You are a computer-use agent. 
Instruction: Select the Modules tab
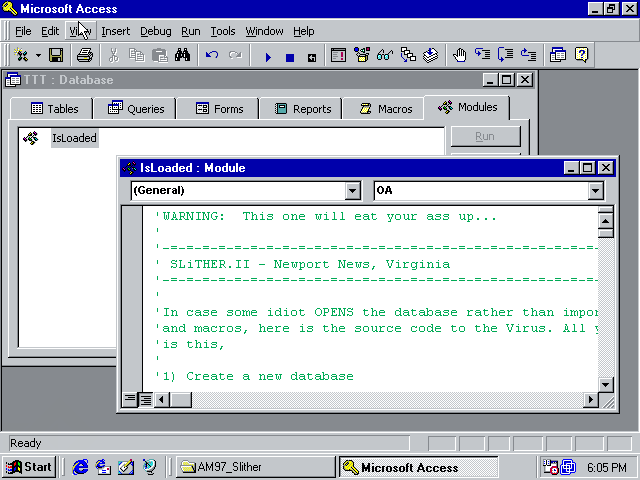click(467, 107)
